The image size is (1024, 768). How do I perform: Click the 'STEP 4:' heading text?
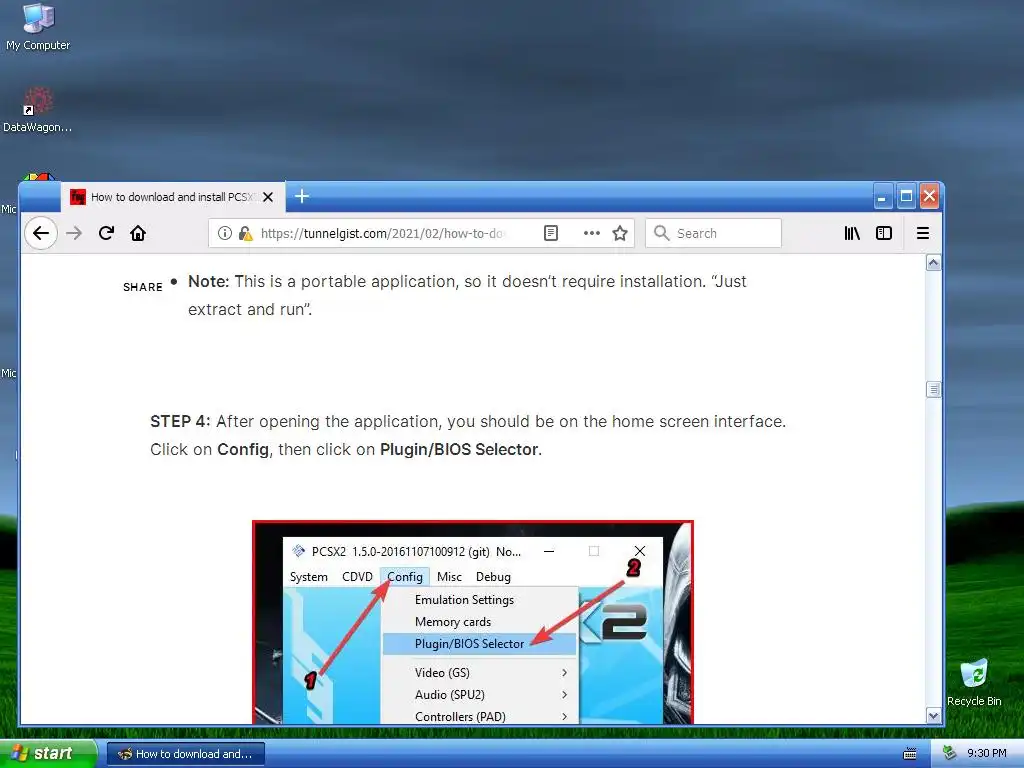click(180, 421)
